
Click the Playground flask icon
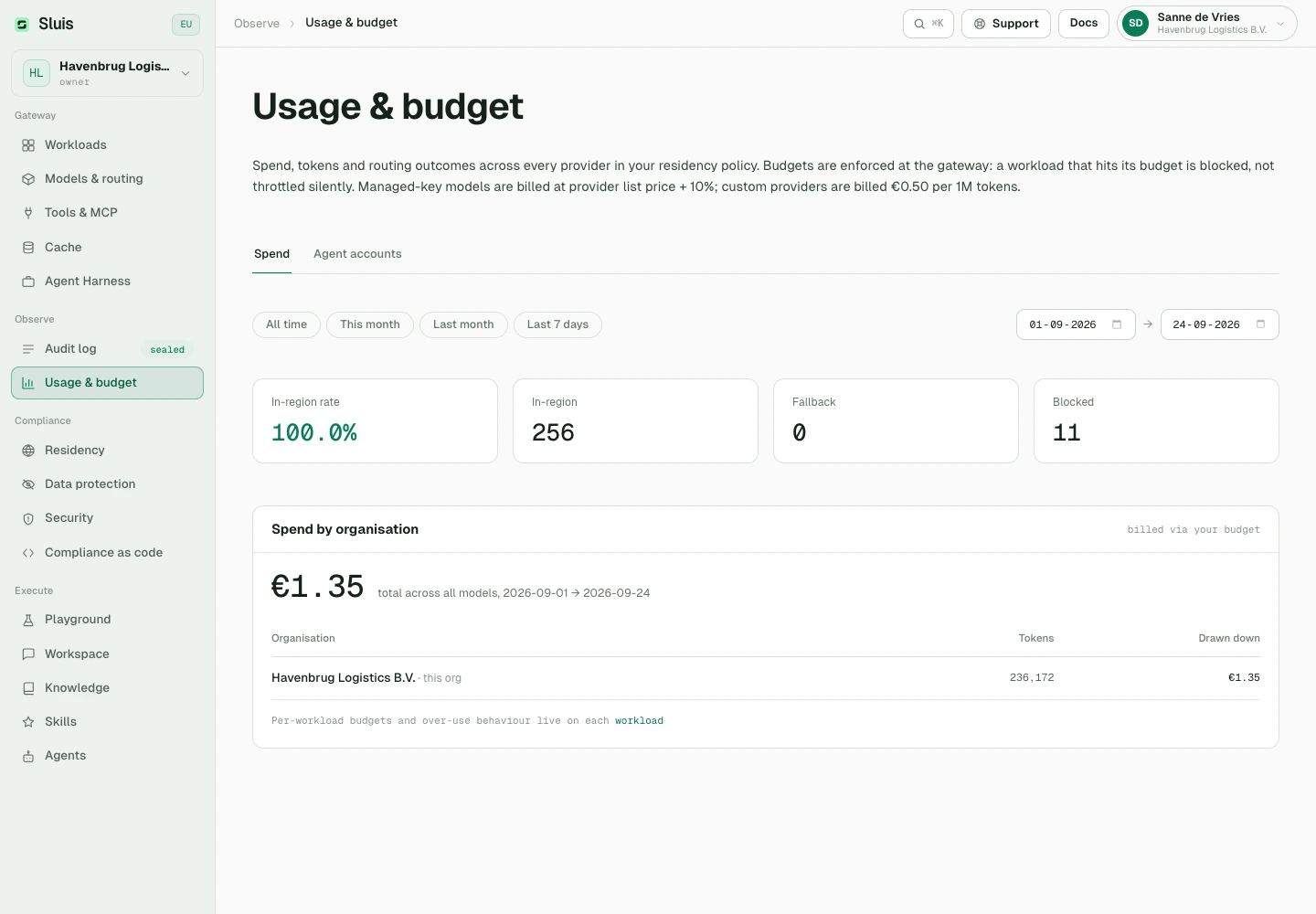28,620
